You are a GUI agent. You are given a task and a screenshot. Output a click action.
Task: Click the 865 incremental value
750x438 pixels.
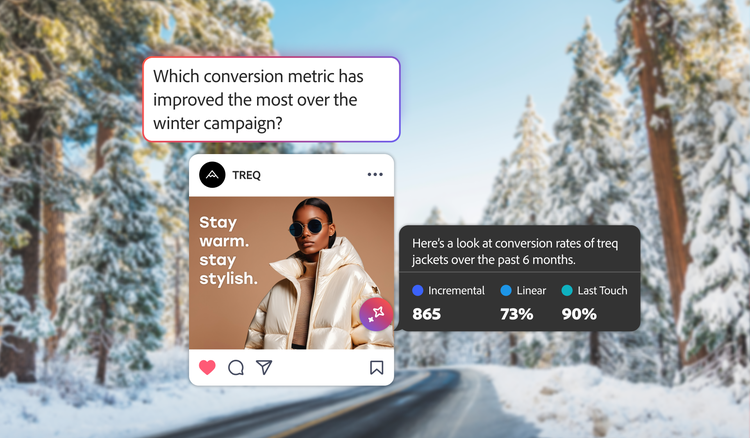[426, 314]
